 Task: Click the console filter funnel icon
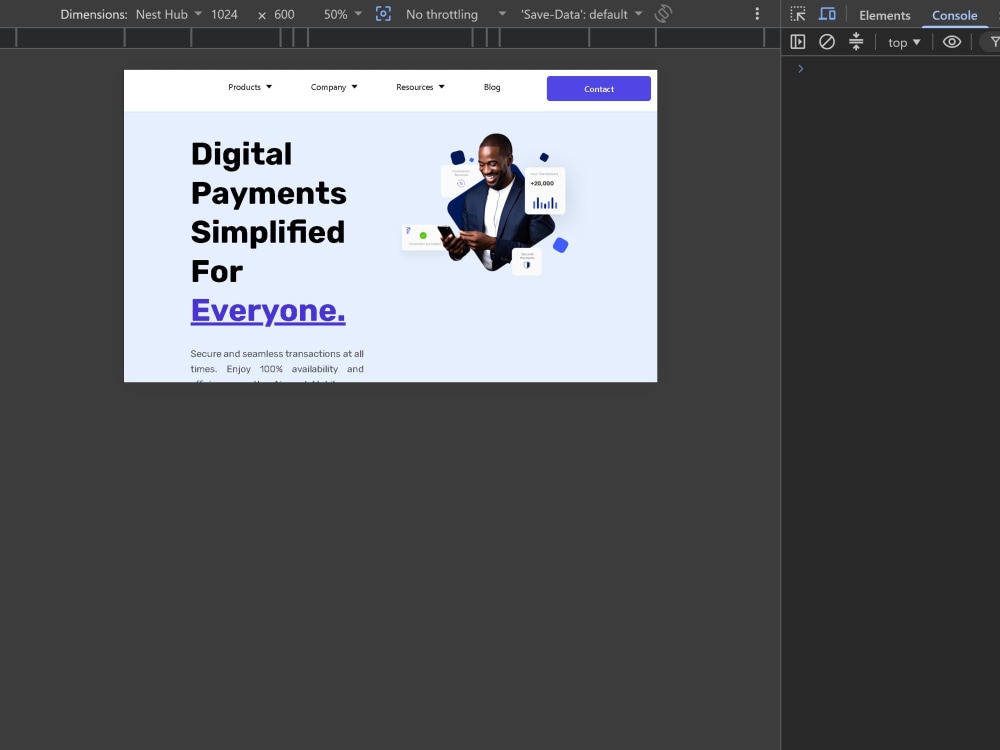tap(994, 42)
